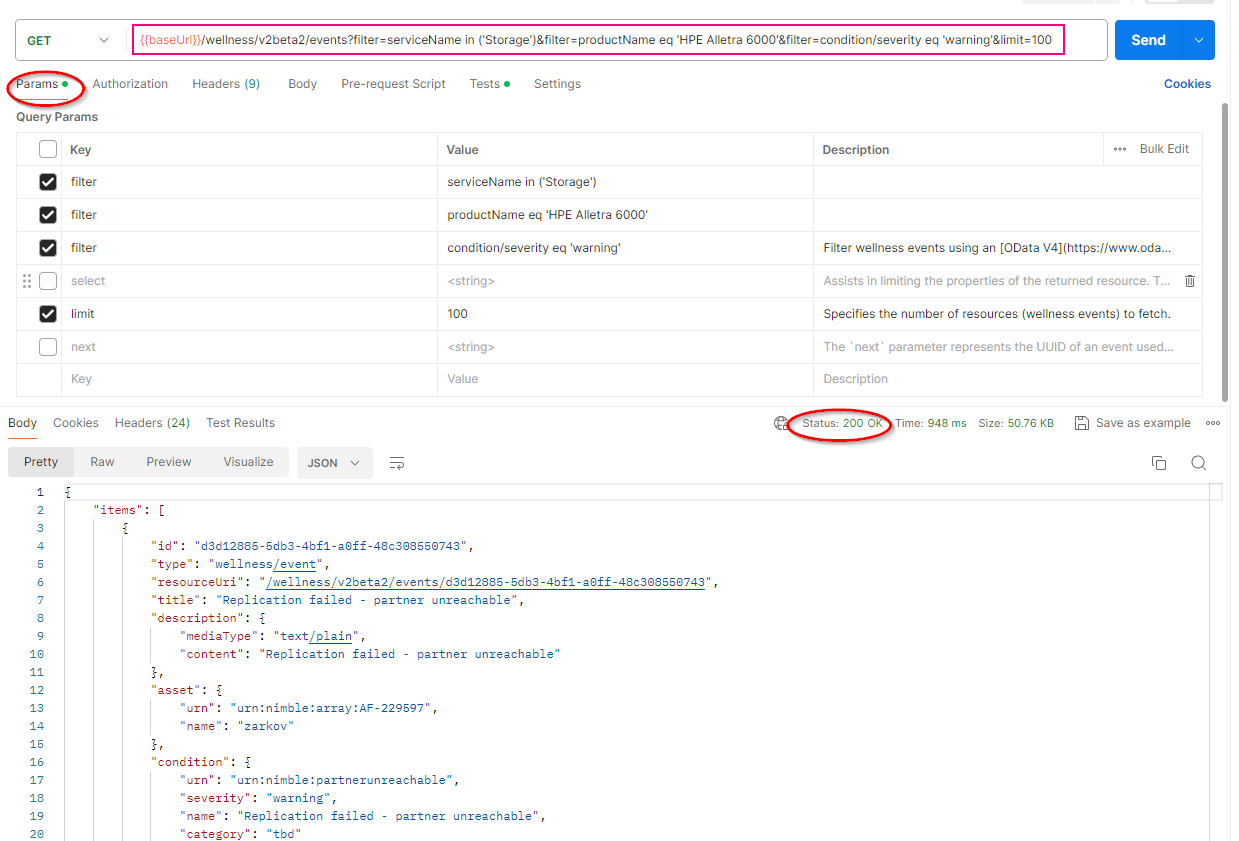The width and height of the screenshot is (1239, 841).
Task: Open the GET method dropdown
Action: click(68, 40)
